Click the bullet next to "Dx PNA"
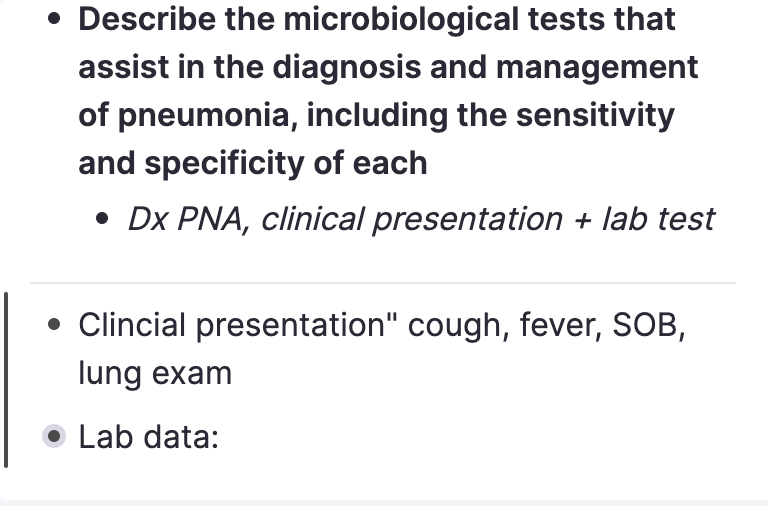768x506 pixels. (x=102, y=218)
